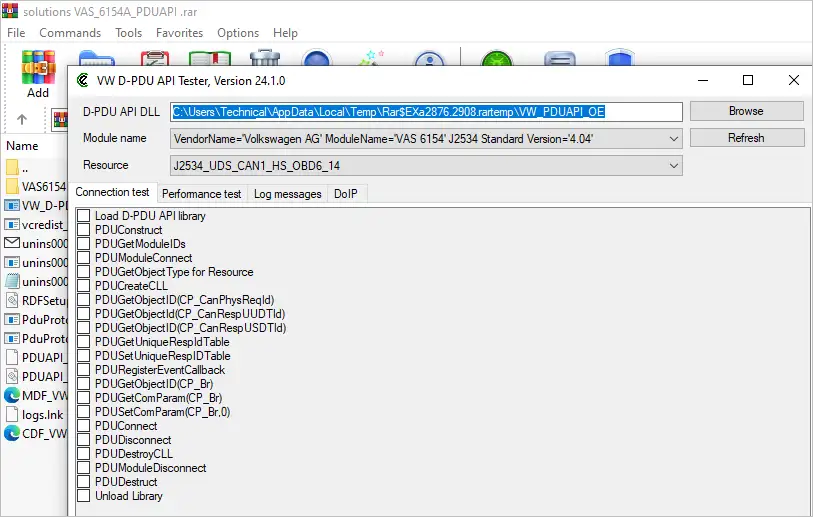Go up one folder with WinRAR arrow
The width and height of the screenshot is (813, 517).
click(x=22, y=119)
